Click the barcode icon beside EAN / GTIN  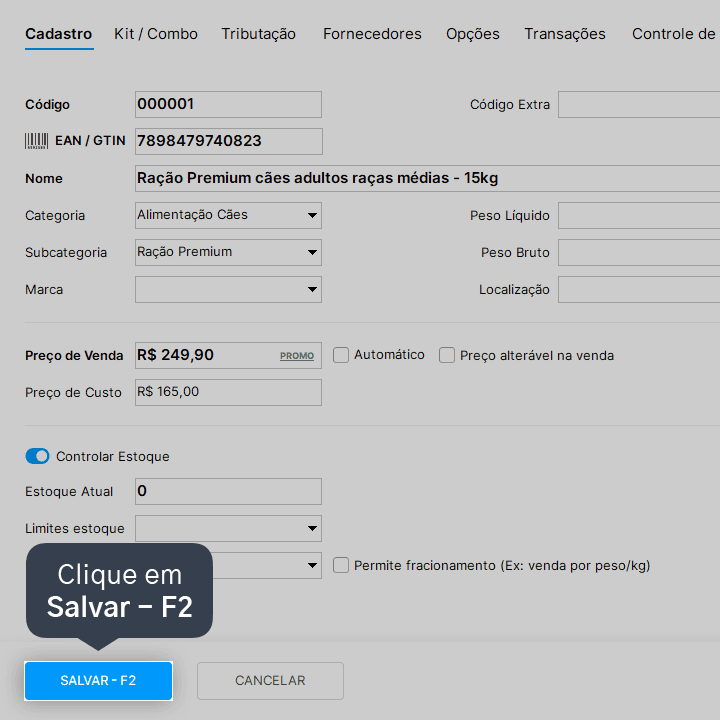click(36, 141)
